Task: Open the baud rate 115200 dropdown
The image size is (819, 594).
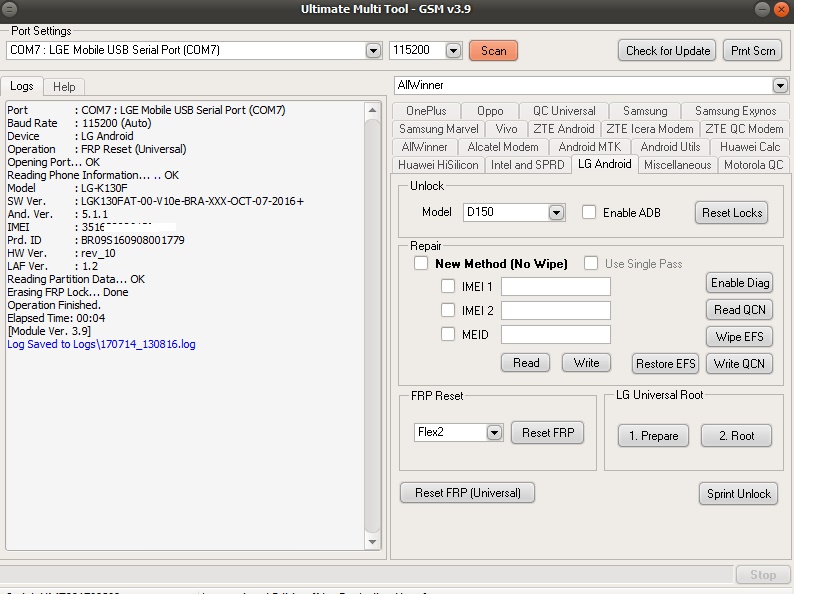Action: [453, 51]
